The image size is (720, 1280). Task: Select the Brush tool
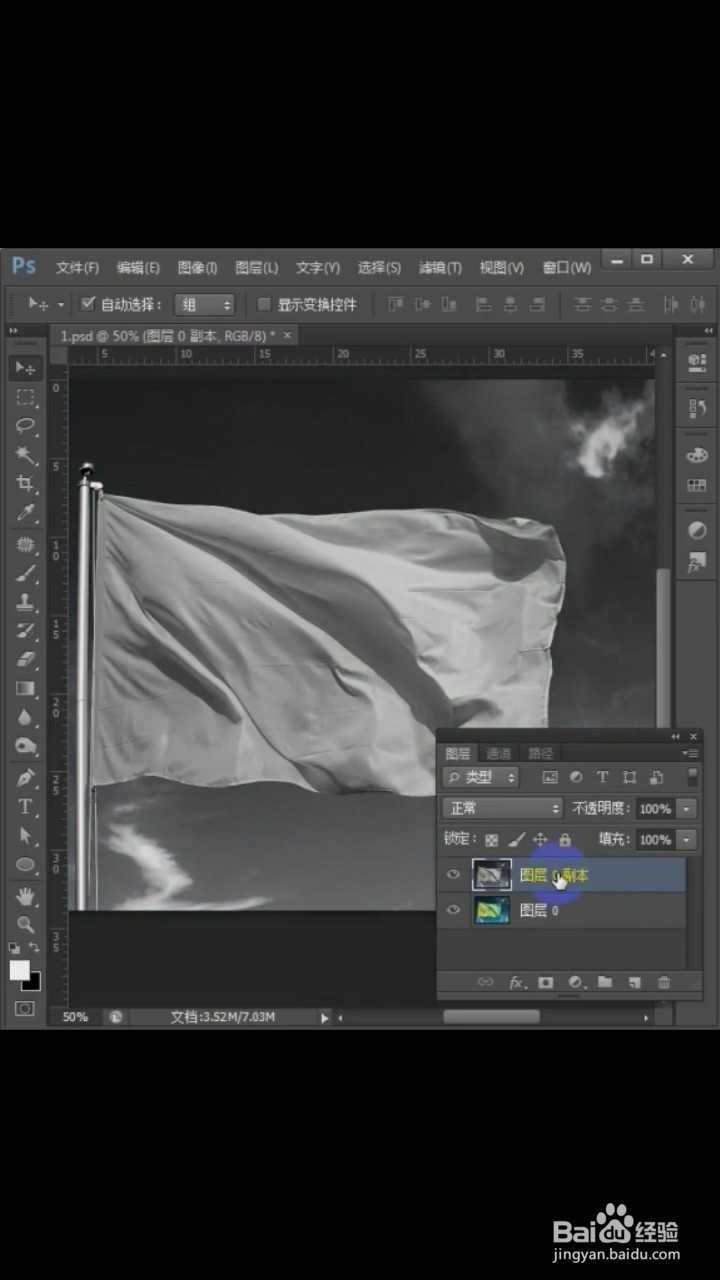tap(25, 574)
